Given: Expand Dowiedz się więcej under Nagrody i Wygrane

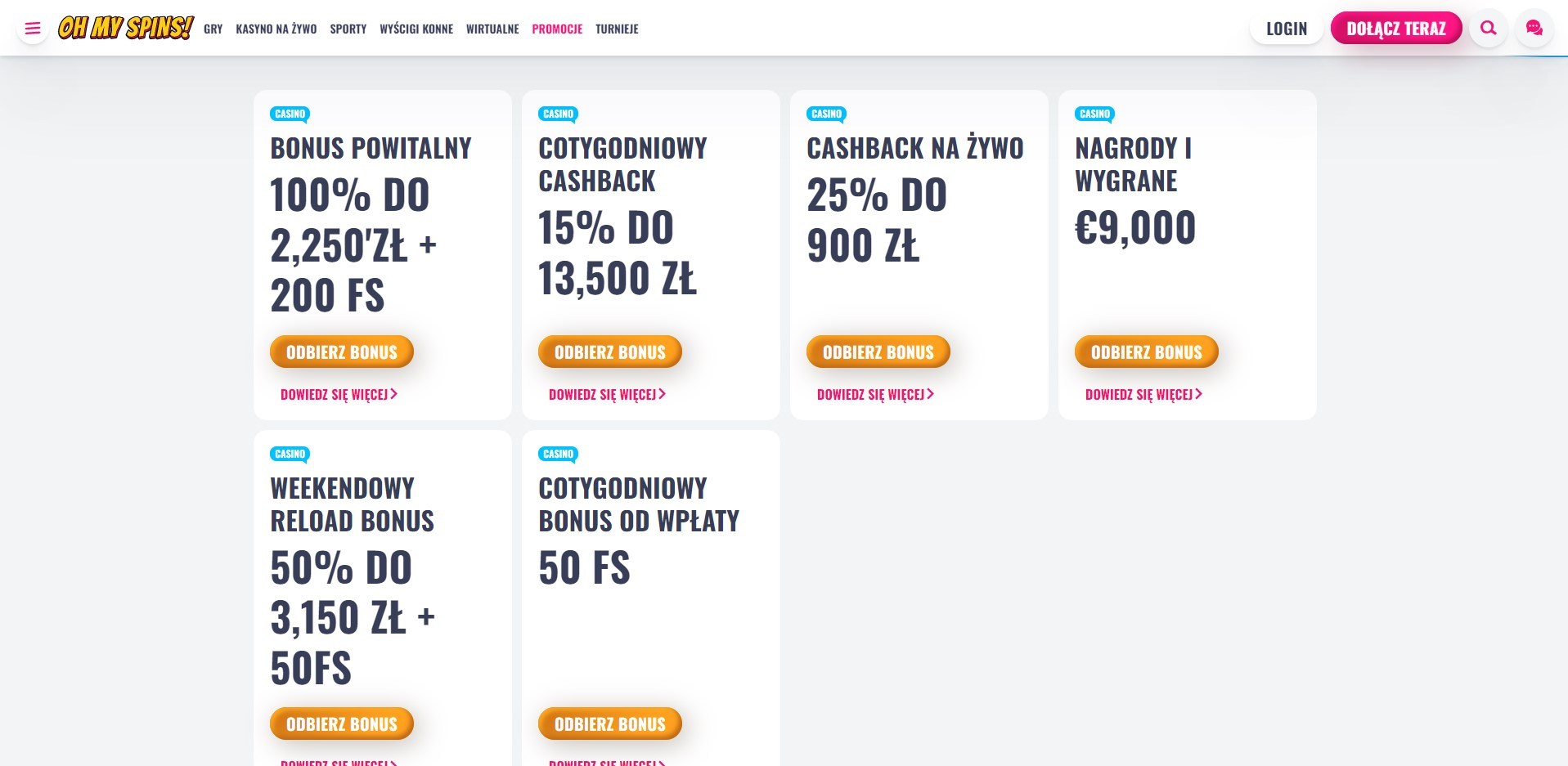Looking at the screenshot, I should click(1143, 394).
